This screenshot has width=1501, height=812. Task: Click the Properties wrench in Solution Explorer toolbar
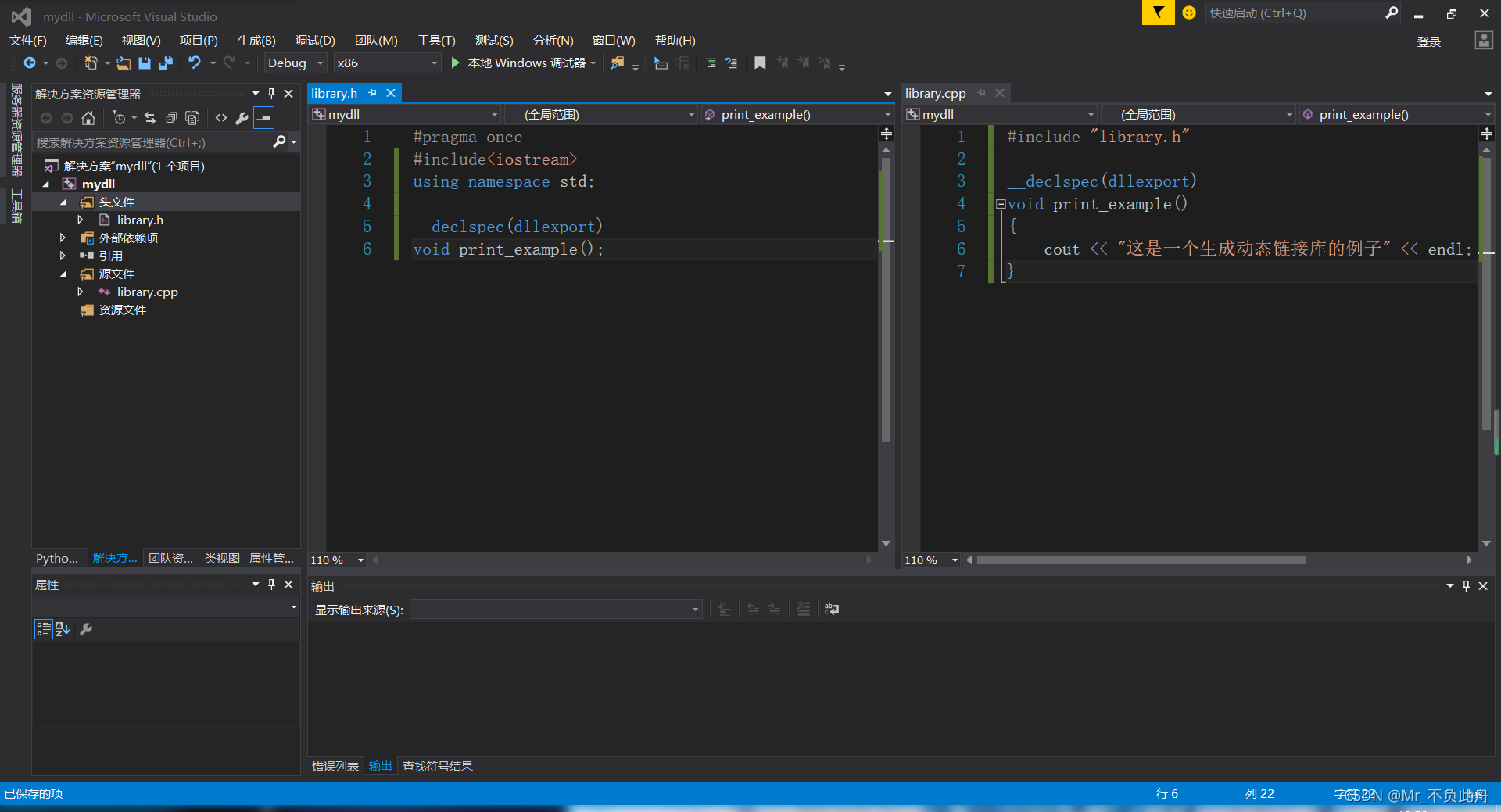coord(242,118)
